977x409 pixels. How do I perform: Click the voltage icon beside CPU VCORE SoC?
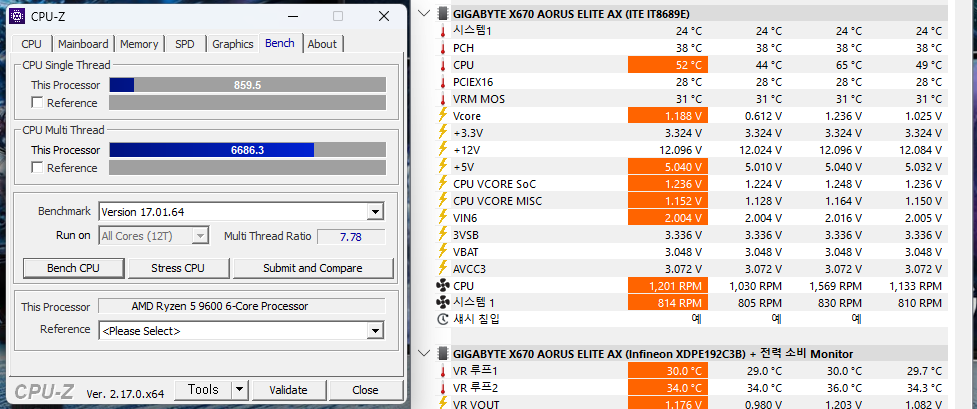443,183
